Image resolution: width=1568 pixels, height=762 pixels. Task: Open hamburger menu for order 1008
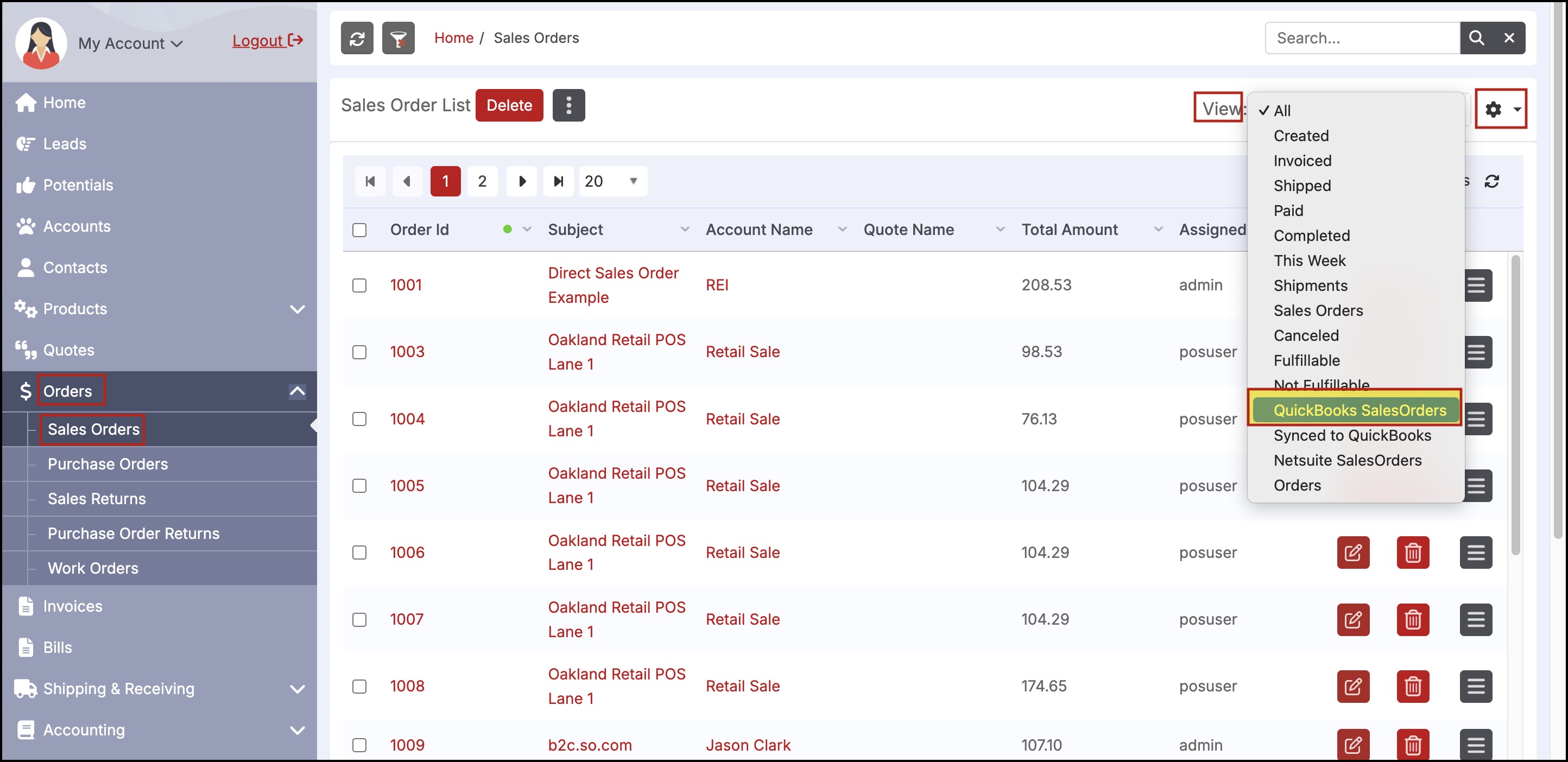coord(1476,687)
